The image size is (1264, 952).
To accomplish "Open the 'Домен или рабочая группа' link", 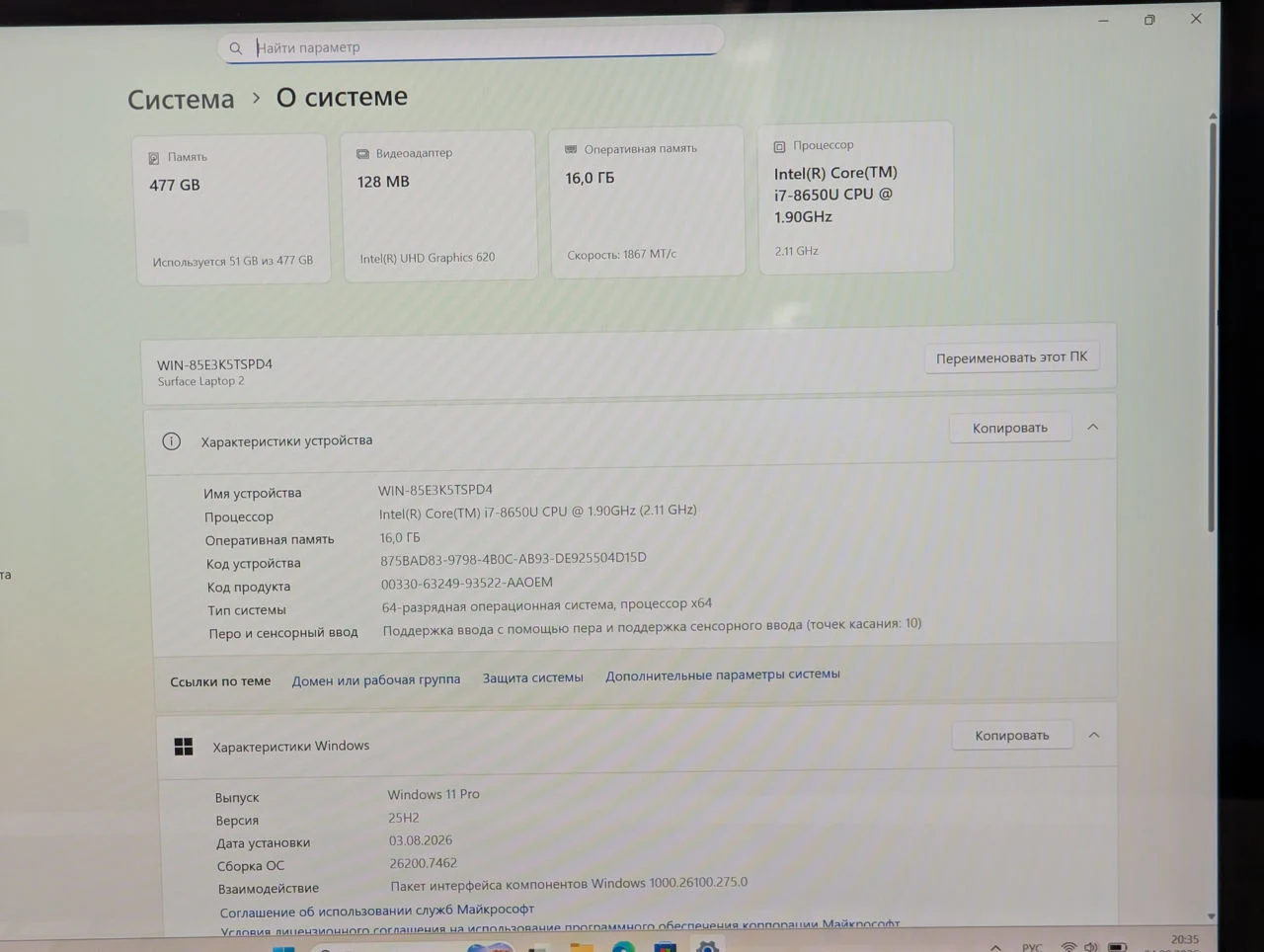I will pyautogui.click(x=376, y=679).
